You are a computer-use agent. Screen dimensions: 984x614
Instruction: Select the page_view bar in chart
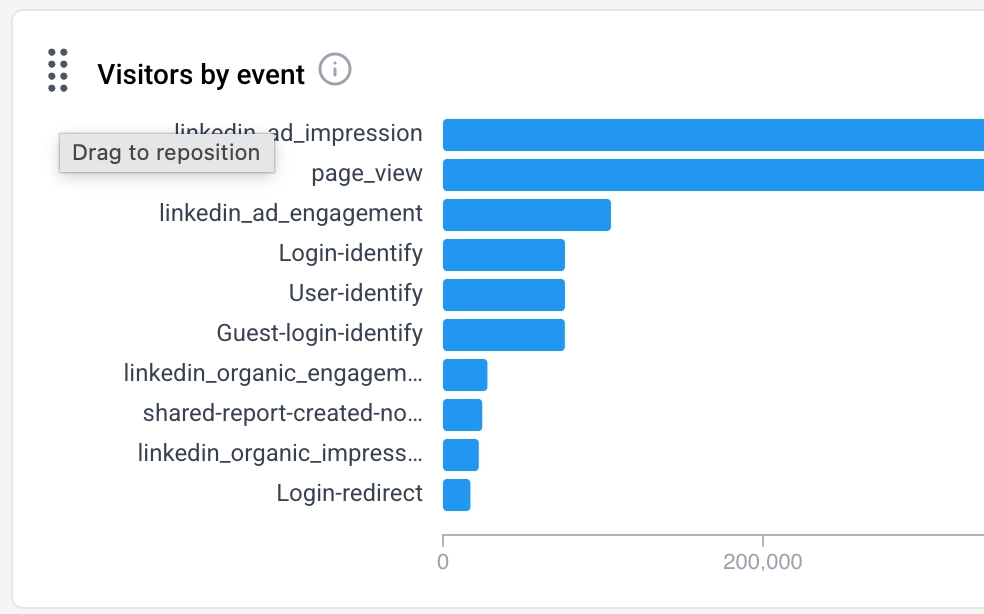point(712,175)
